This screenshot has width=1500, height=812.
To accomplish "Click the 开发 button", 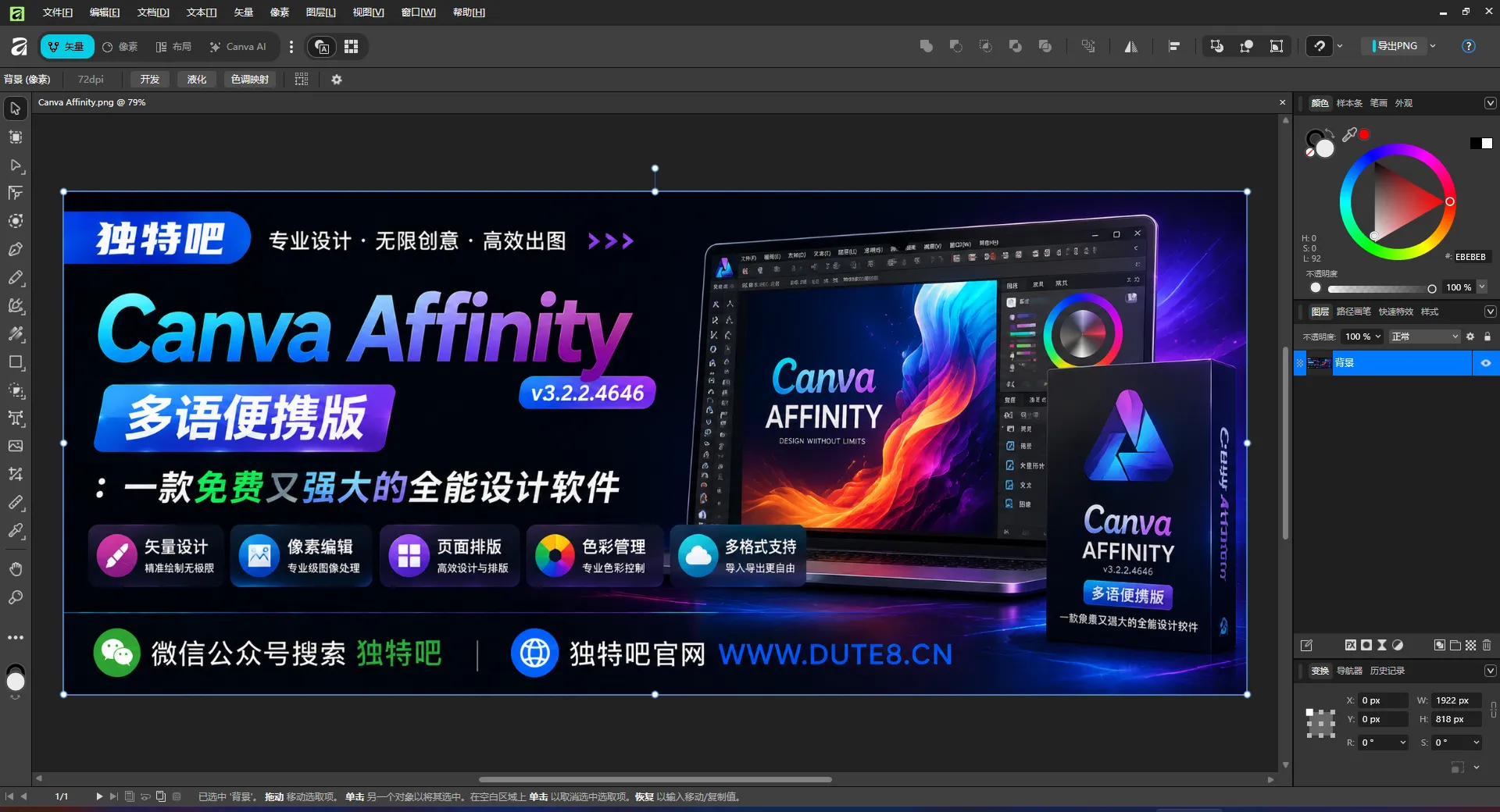I will tap(149, 80).
